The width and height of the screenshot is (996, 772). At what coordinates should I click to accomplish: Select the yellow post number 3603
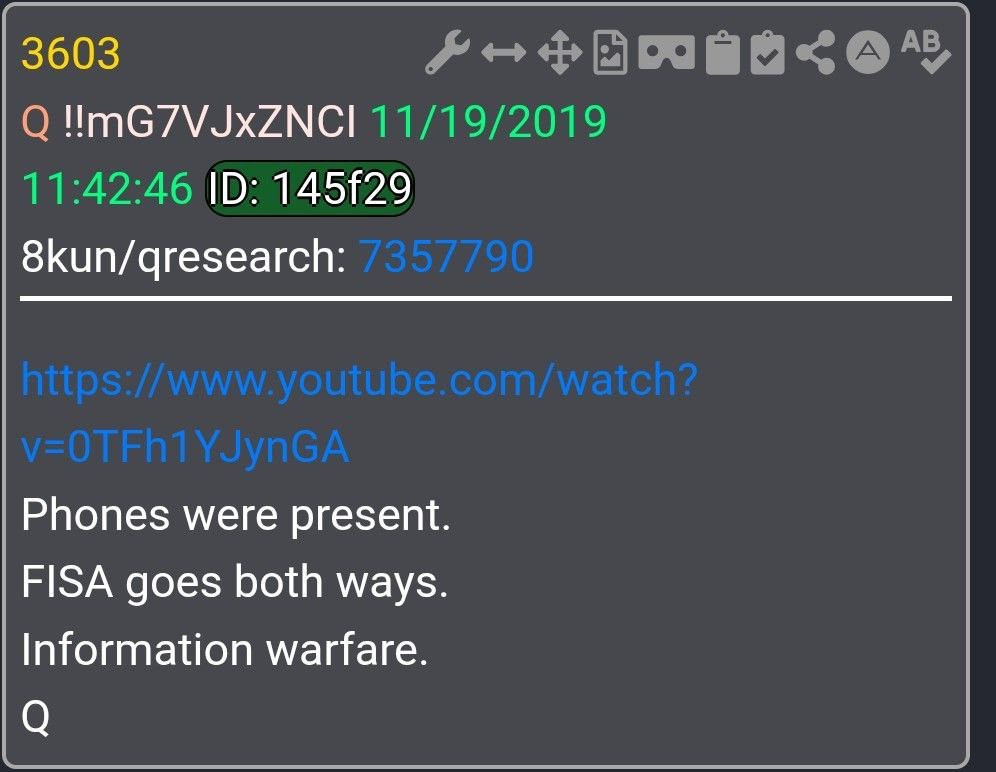click(71, 53)
